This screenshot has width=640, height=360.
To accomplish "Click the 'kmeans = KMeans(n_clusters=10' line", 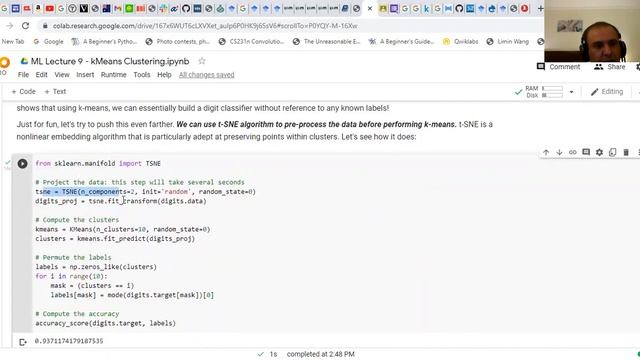I will pos(122,229).
